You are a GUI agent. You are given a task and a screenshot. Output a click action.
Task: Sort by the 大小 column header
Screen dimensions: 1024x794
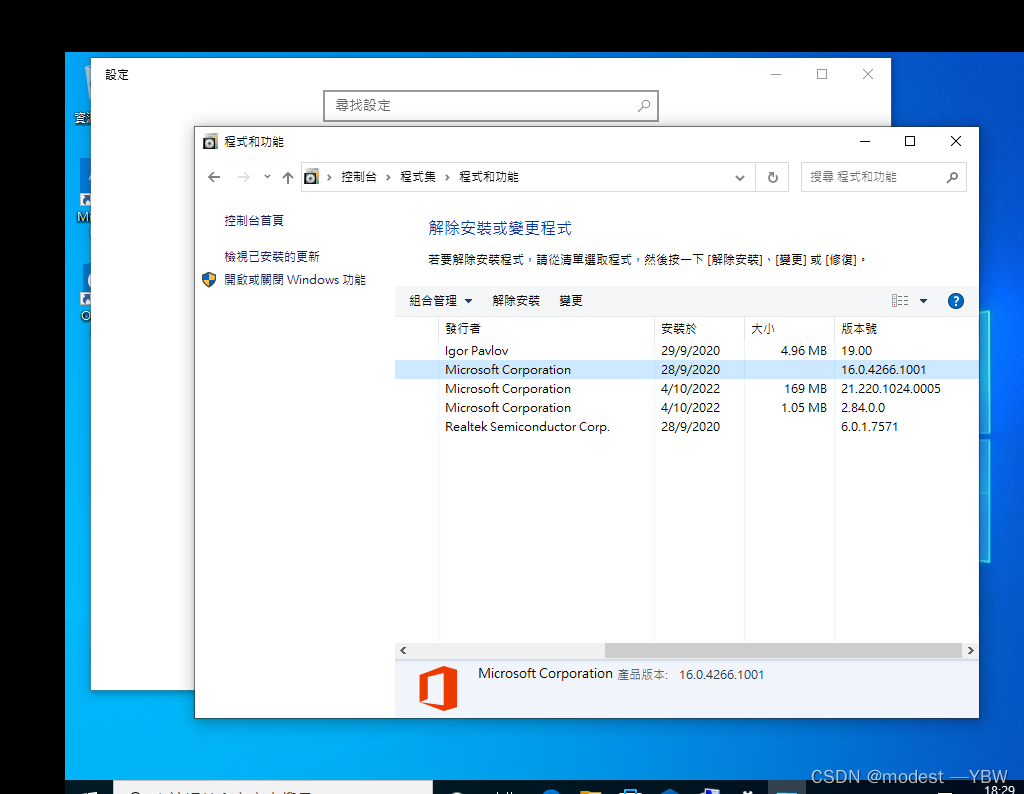(790, 328)
